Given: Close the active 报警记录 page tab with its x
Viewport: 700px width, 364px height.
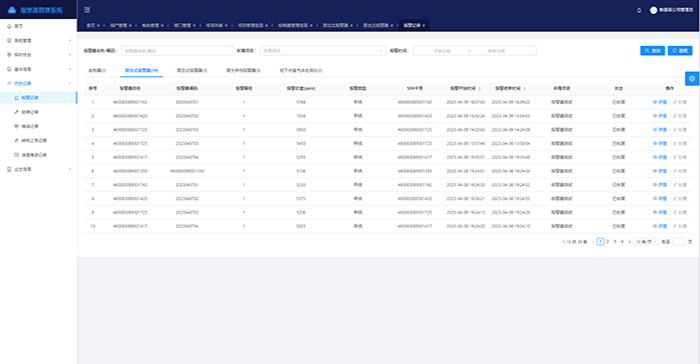Looking at the screenshot, I should coord(424,25).
